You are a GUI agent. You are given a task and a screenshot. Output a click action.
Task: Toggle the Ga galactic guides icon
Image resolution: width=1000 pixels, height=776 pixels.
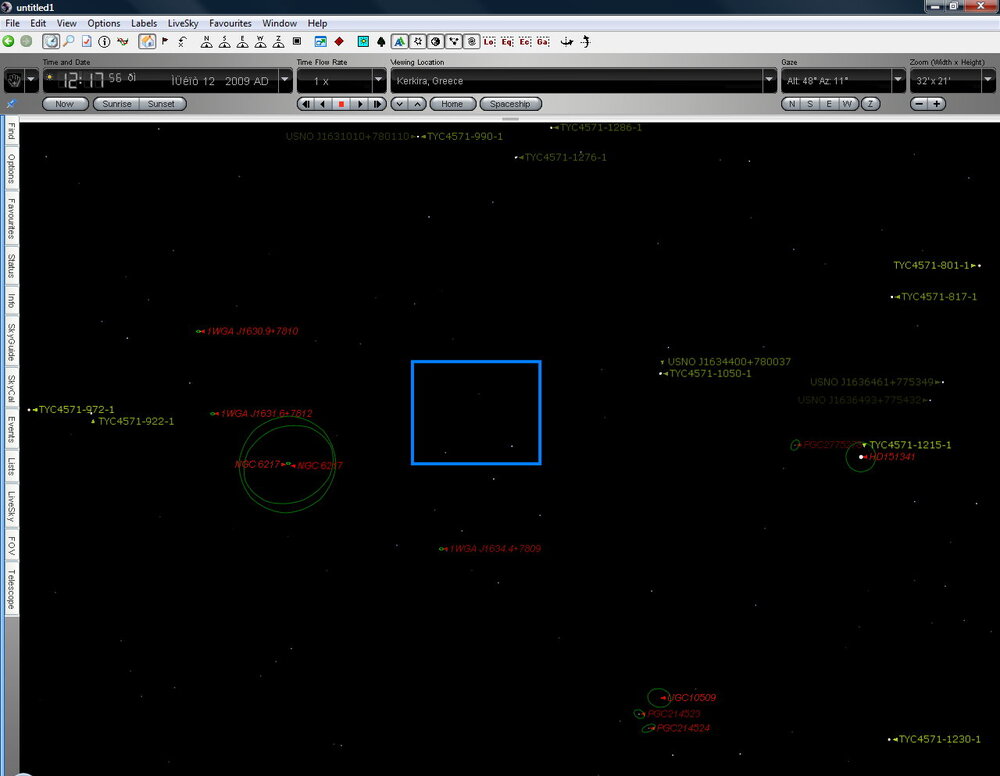[543, 41]
